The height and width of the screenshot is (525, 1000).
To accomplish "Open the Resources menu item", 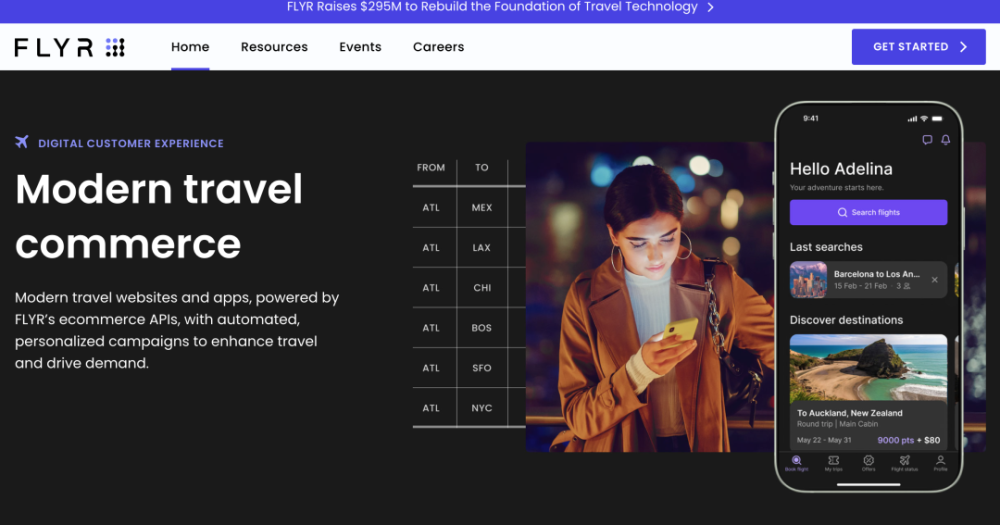I will click(274, 47).
